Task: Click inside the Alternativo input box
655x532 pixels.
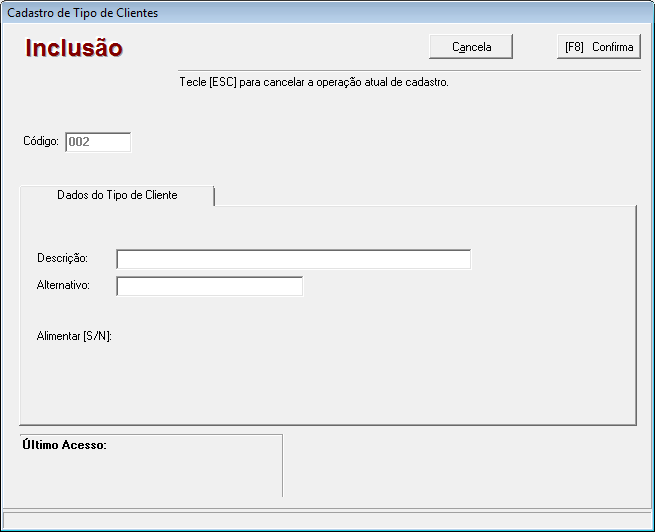Action: (209, 286)
